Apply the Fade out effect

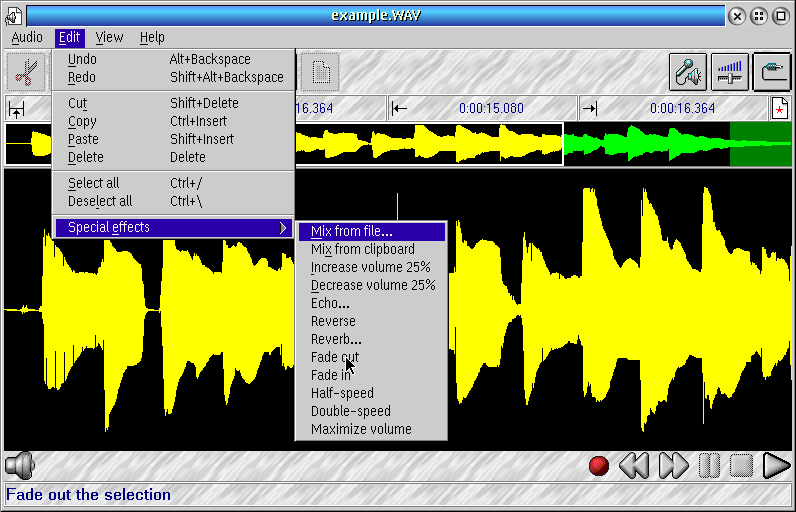coord(372,358)
